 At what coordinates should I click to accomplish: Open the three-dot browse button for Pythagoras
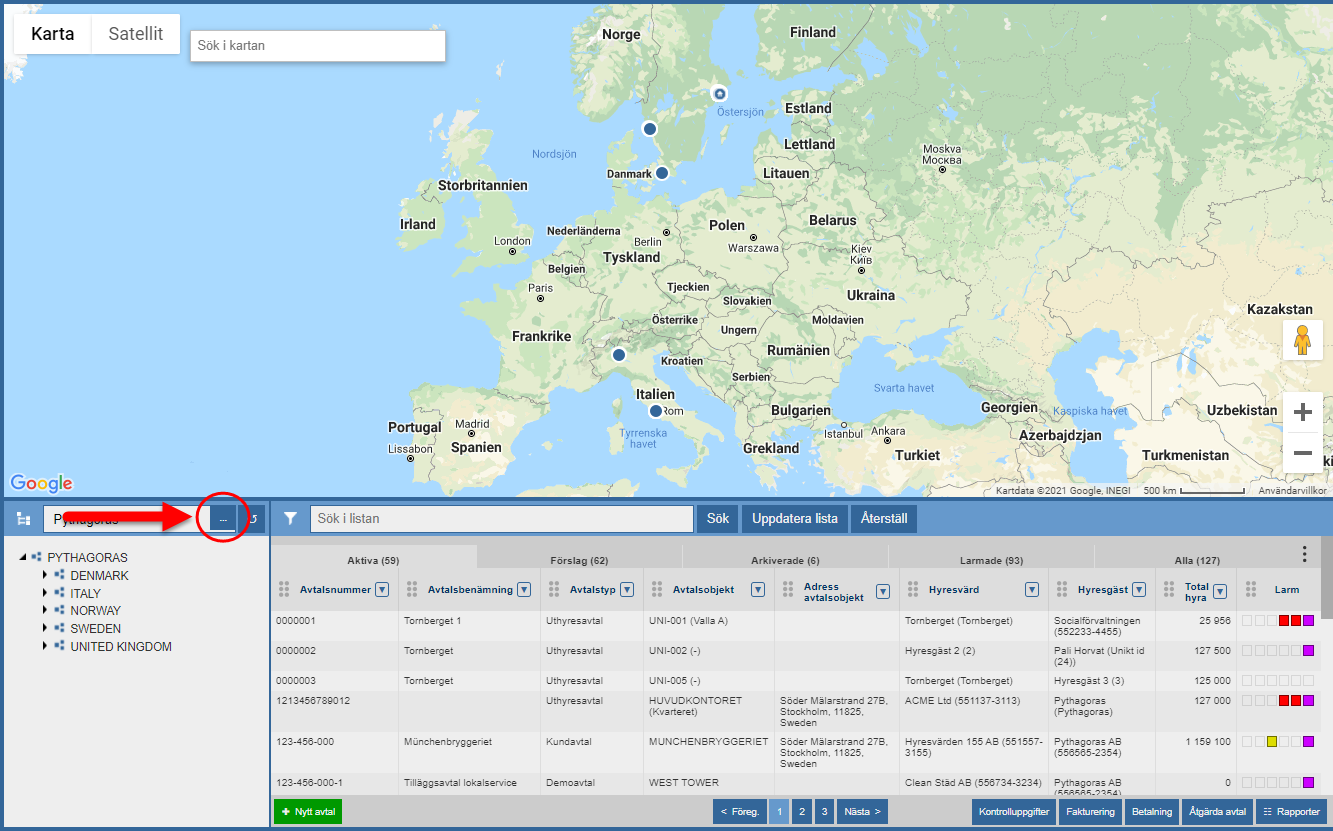[x=223, y=519]
